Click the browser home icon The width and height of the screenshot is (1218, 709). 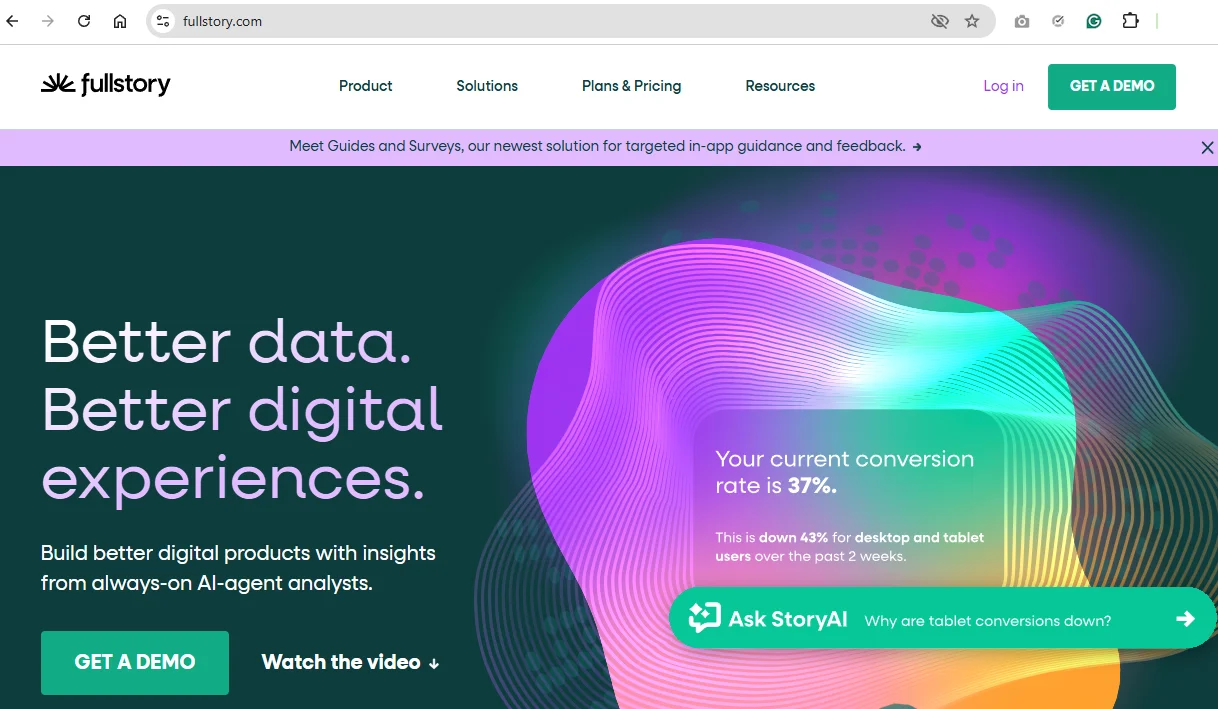(120, 20)
